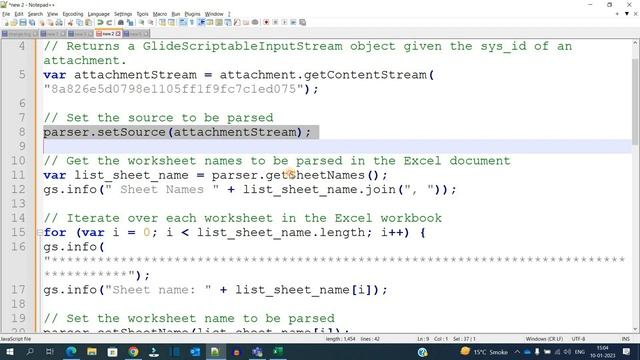Expand the system tray hidden icons chevron
Viewport: 640px width, 360px height.
517,351
